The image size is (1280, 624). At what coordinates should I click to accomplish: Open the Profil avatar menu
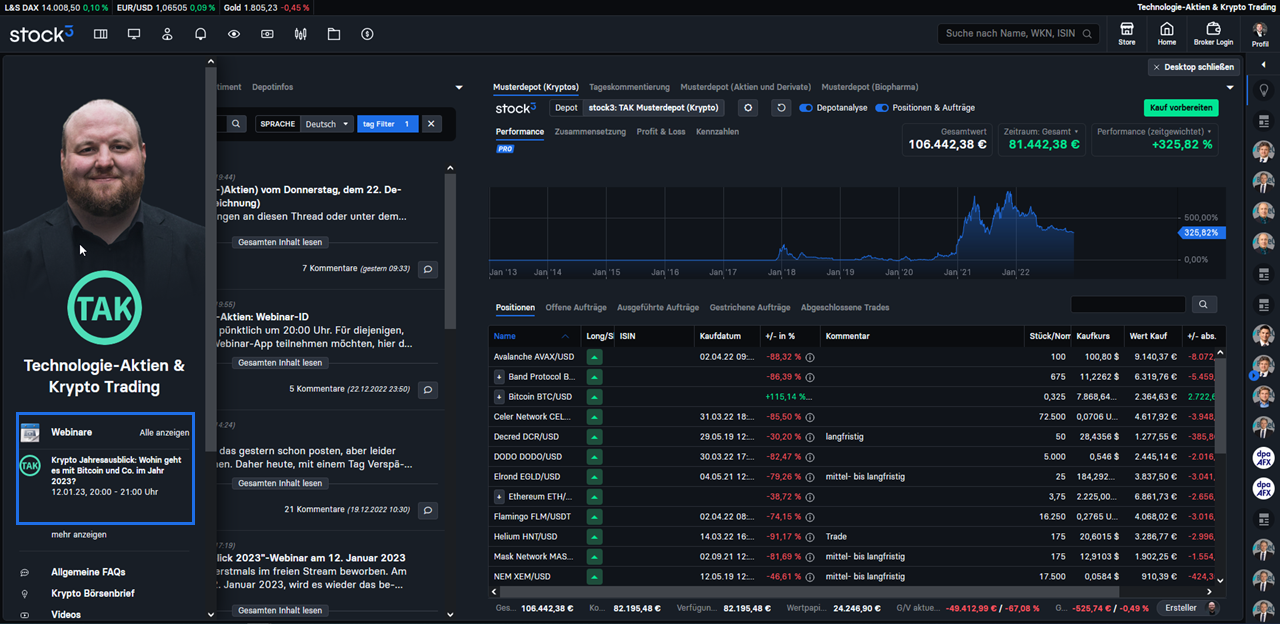(1260, 34)
